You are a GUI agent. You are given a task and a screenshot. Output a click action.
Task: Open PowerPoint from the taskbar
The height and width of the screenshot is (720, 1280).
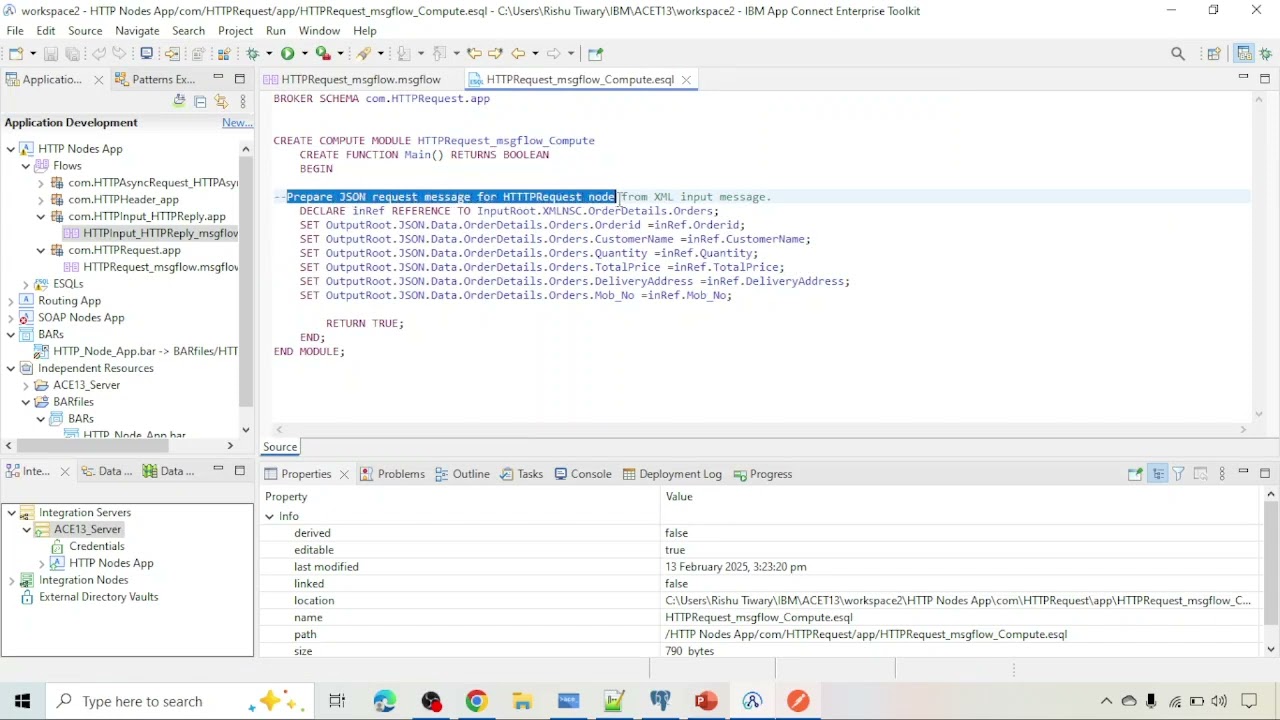[x=706, y=701]
